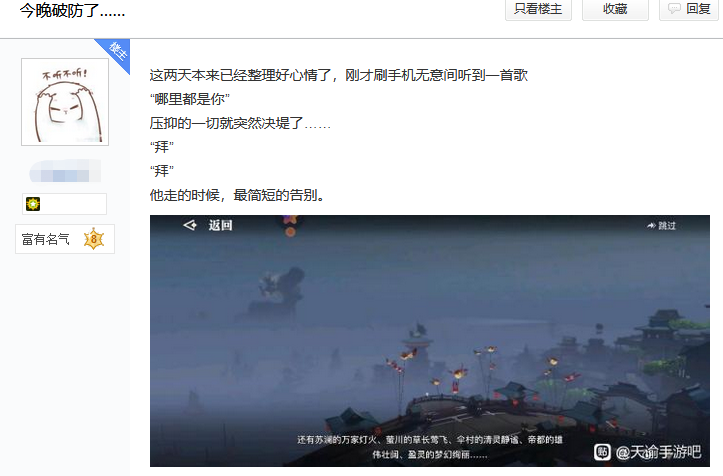The width and height of the screenshot is (723, 476).
Task: Click the back arrow icon in game screenshot
Action: tap(190, 225)
